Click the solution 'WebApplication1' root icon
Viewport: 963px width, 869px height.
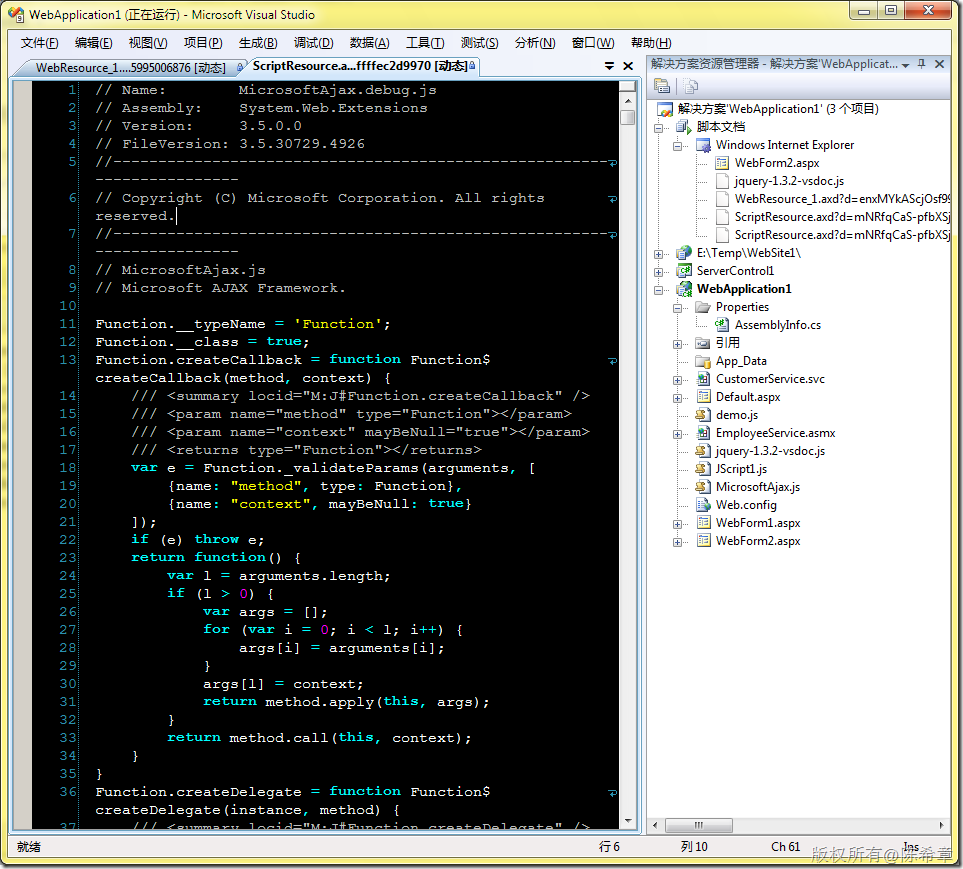(665, 109)
